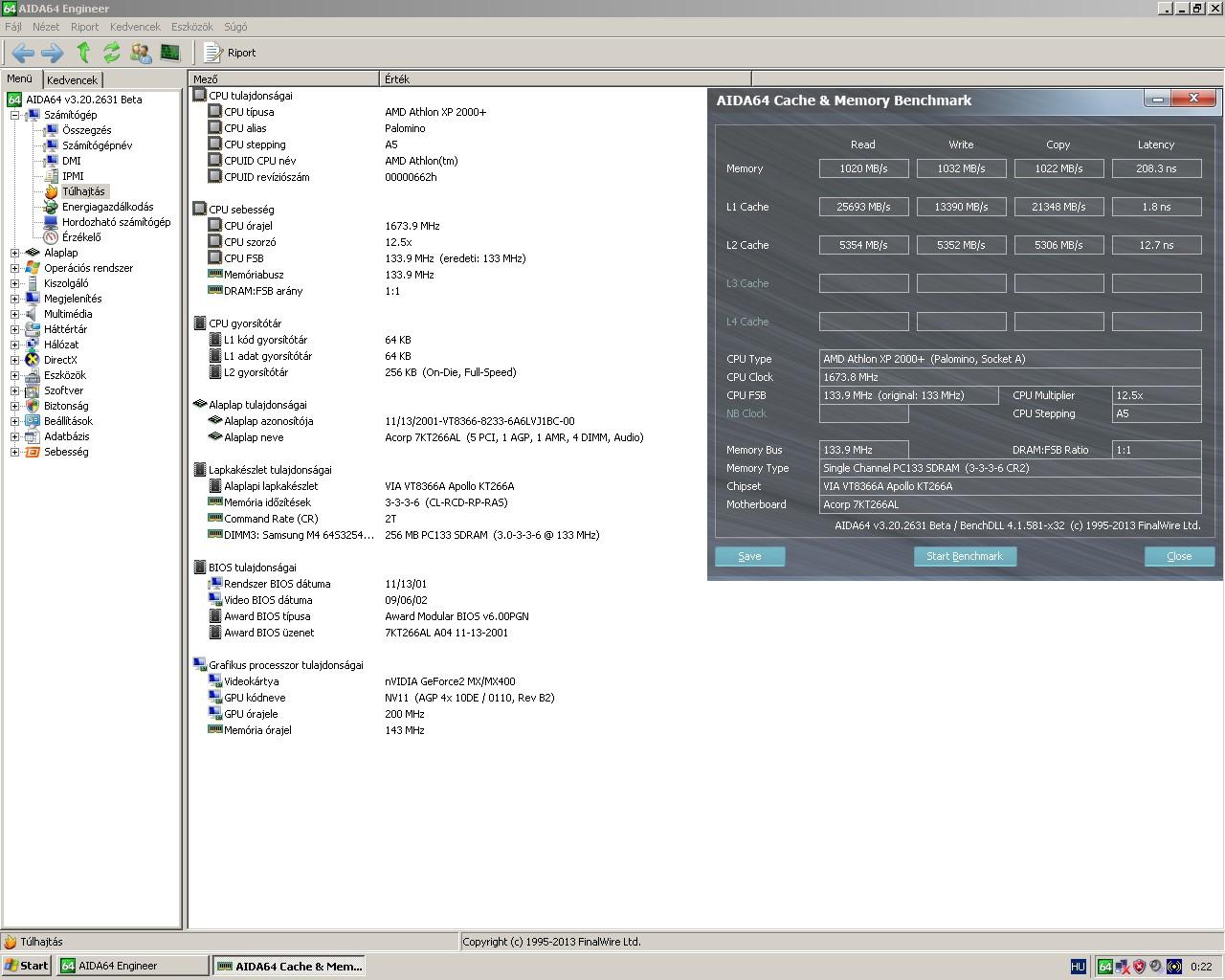The width and height of the screenshot is (1225, 980).
Task: Select Energiagazdálkodás tree item
Action: [x=107, y=207]
